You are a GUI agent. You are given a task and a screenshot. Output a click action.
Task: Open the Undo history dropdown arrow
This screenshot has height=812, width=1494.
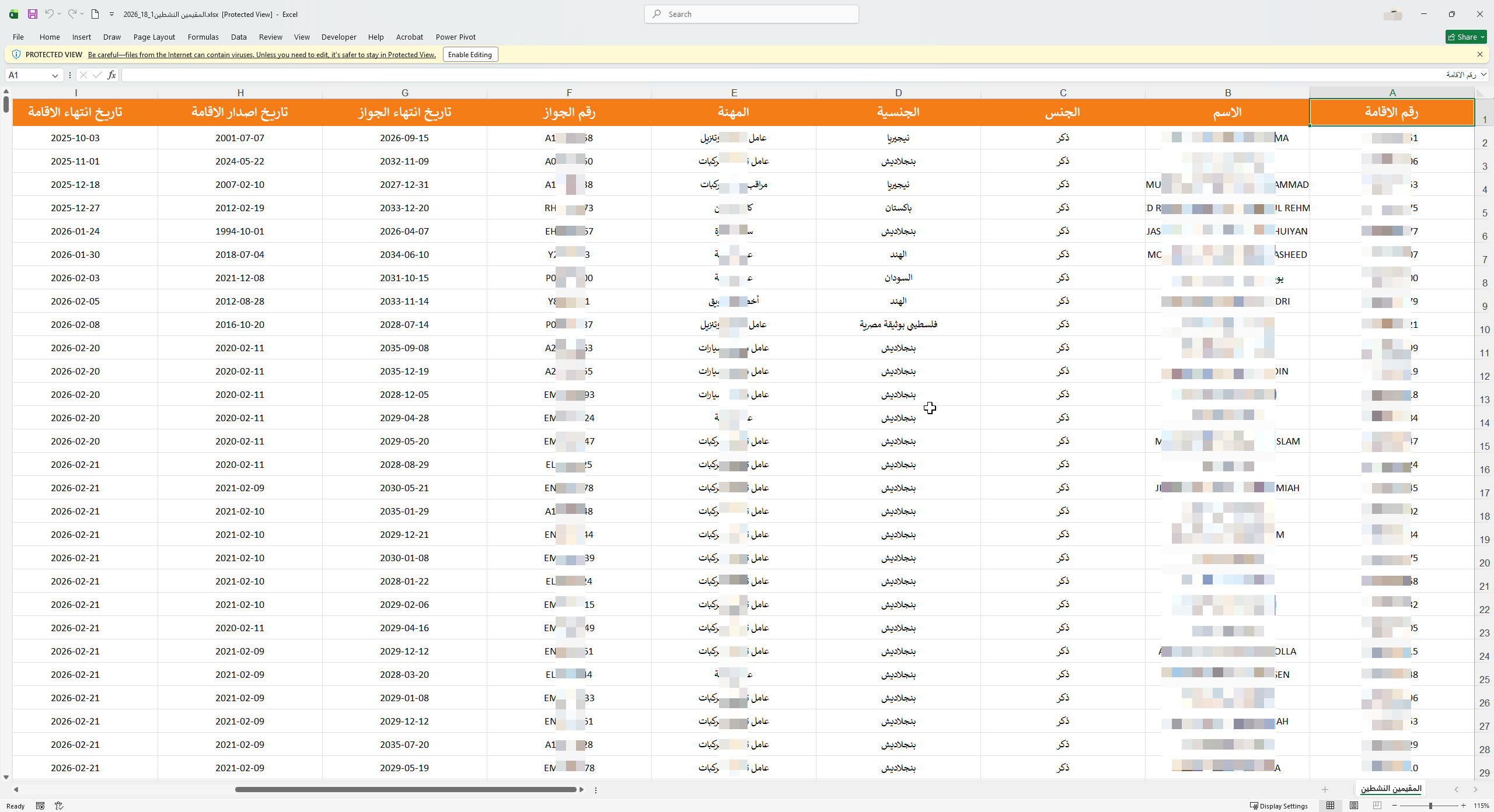(60, 14)
